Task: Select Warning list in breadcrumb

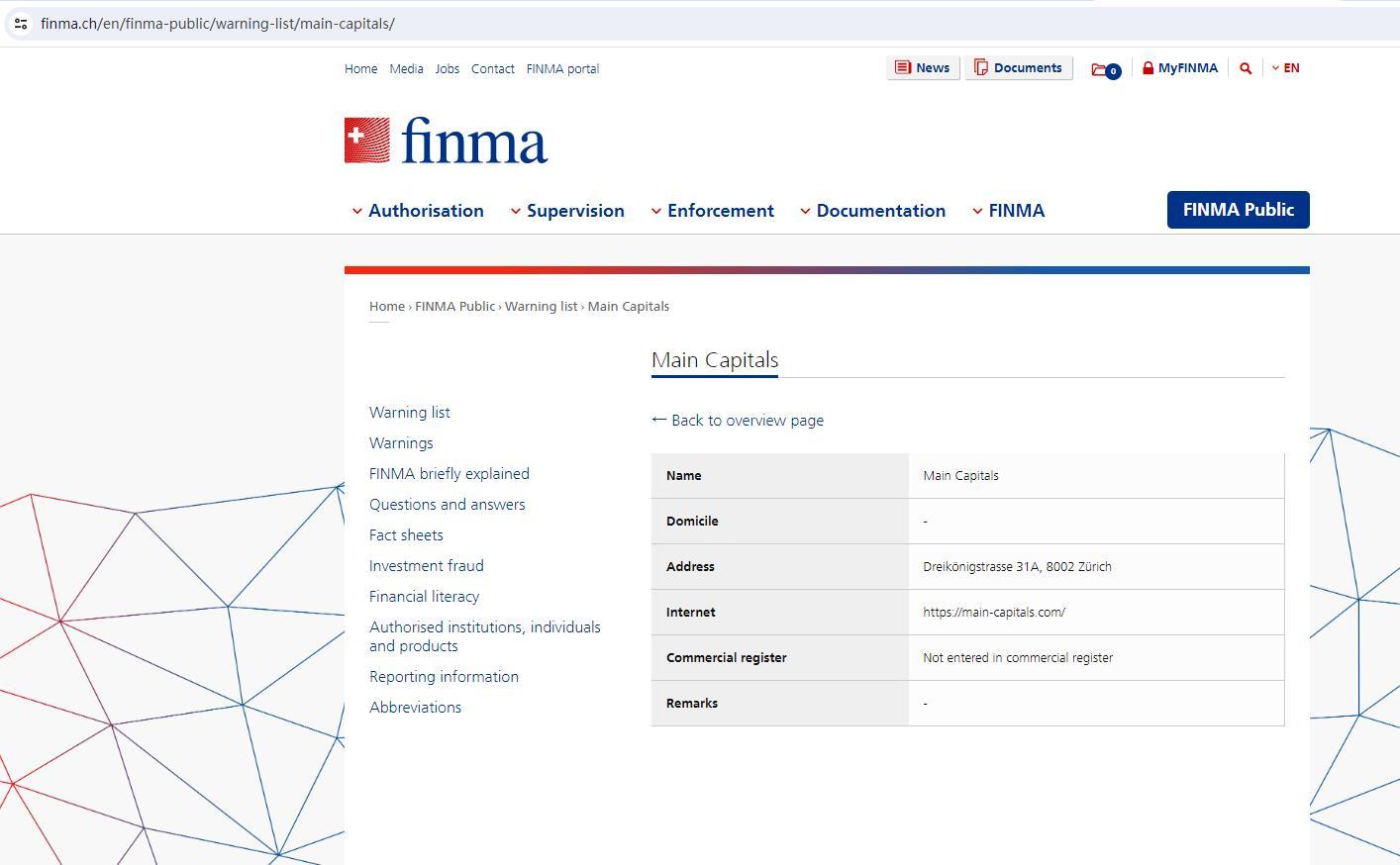Action: click(x=541, y=307)
